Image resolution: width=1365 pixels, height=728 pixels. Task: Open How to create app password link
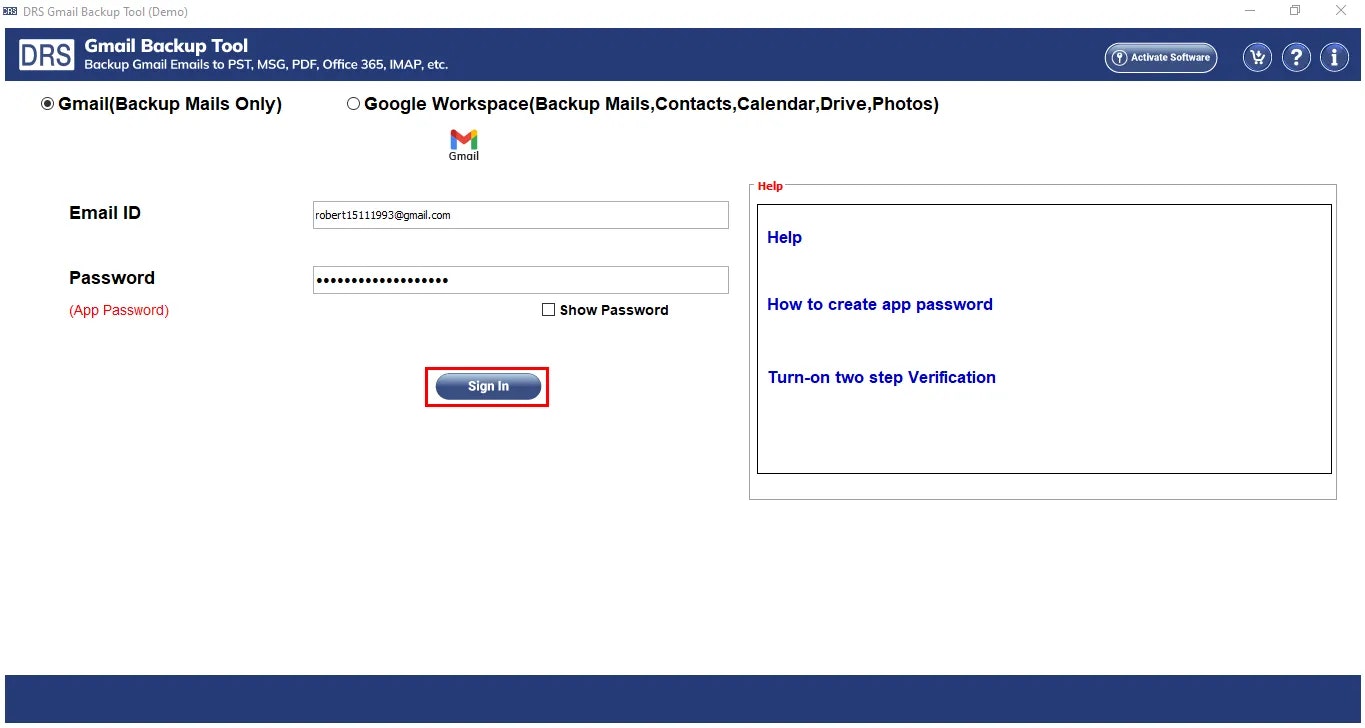click(x=880, y=304)
